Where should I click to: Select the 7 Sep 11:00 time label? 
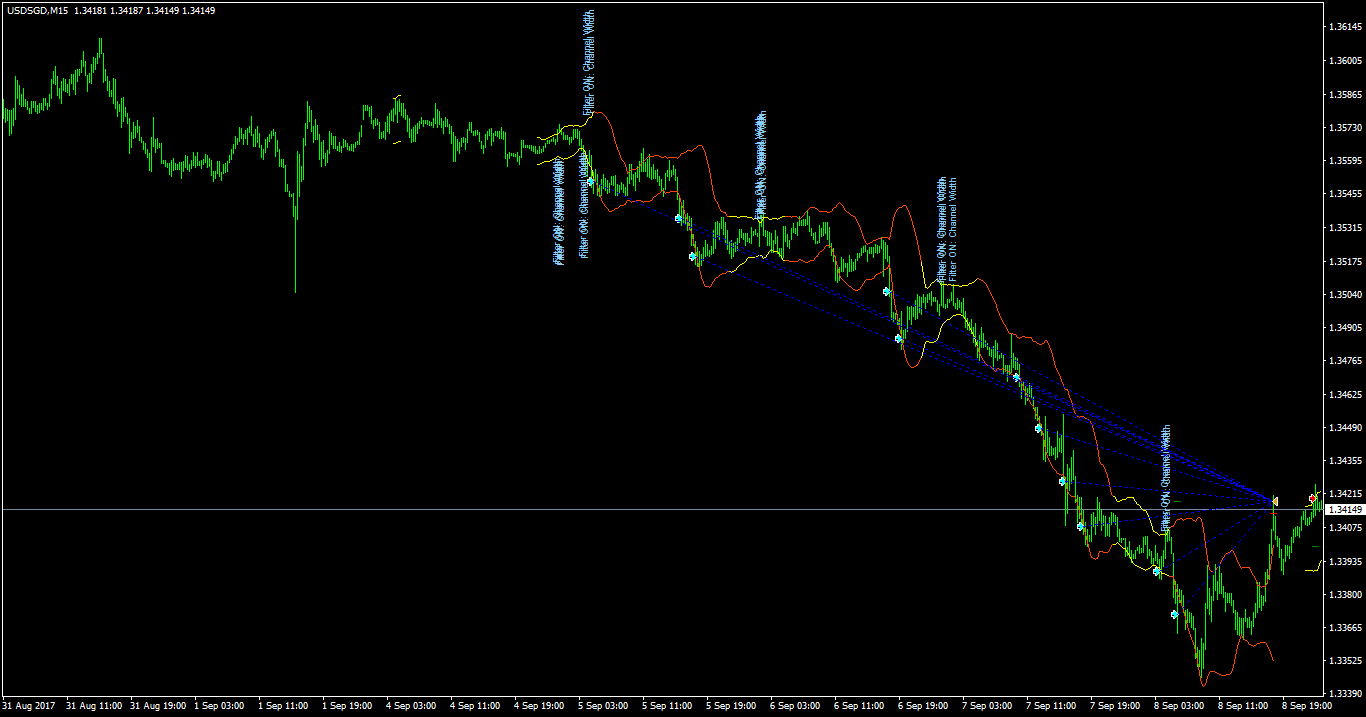(x=1051, y=706)
